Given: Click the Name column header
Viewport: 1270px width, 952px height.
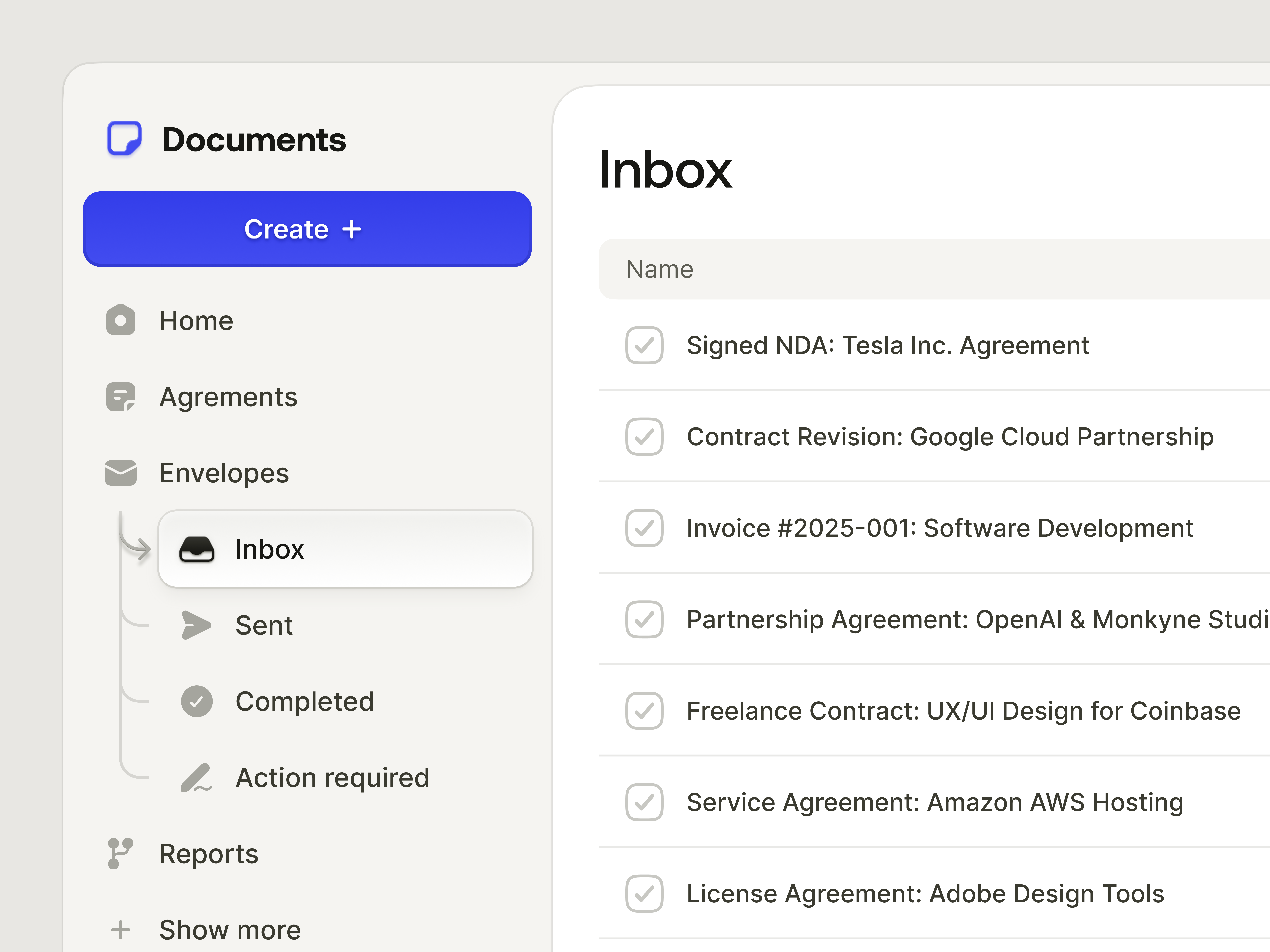Looking at the screenshot, I should click(660, 269).
